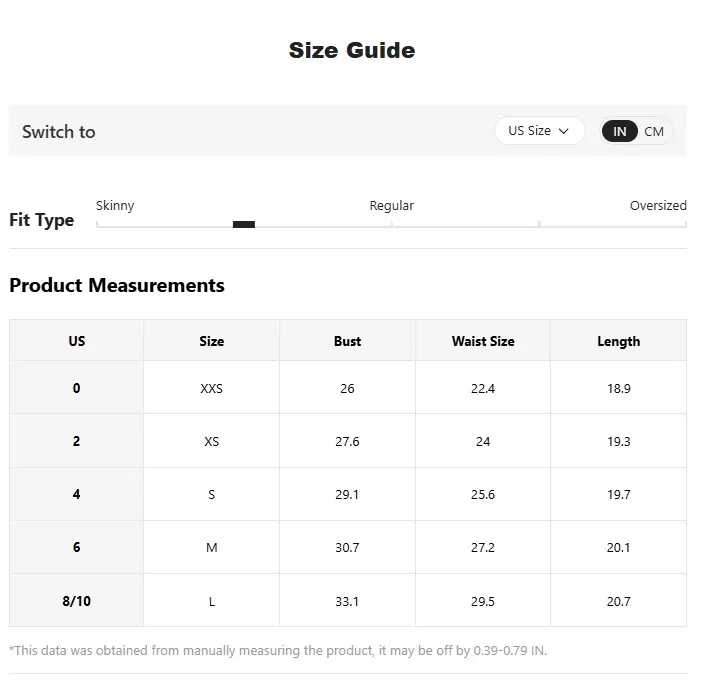Click the Length column header
The height and width of the screenshot is (684, 706).
(x=618, y=341)
